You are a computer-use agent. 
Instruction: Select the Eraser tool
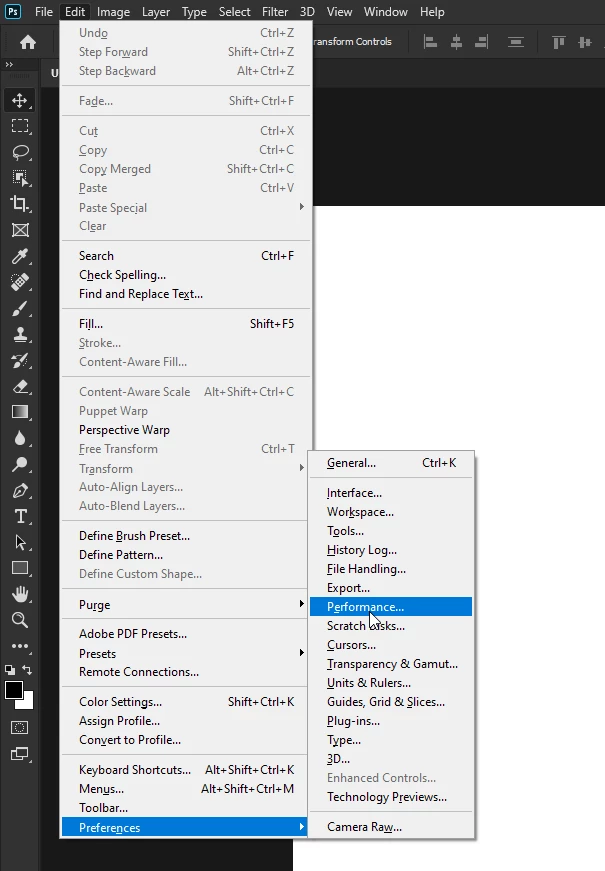20,386
